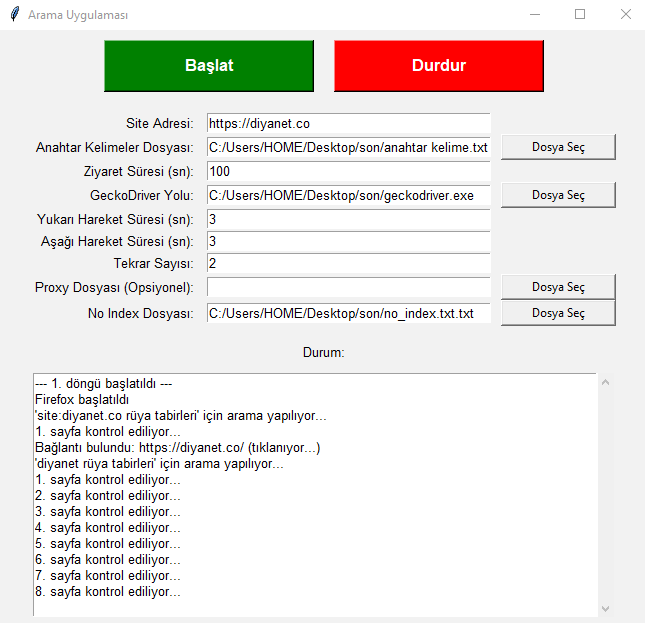Edit the Aşağı Hareket Süresi field
Screen dimensions: 645x623
coord(349,241)
